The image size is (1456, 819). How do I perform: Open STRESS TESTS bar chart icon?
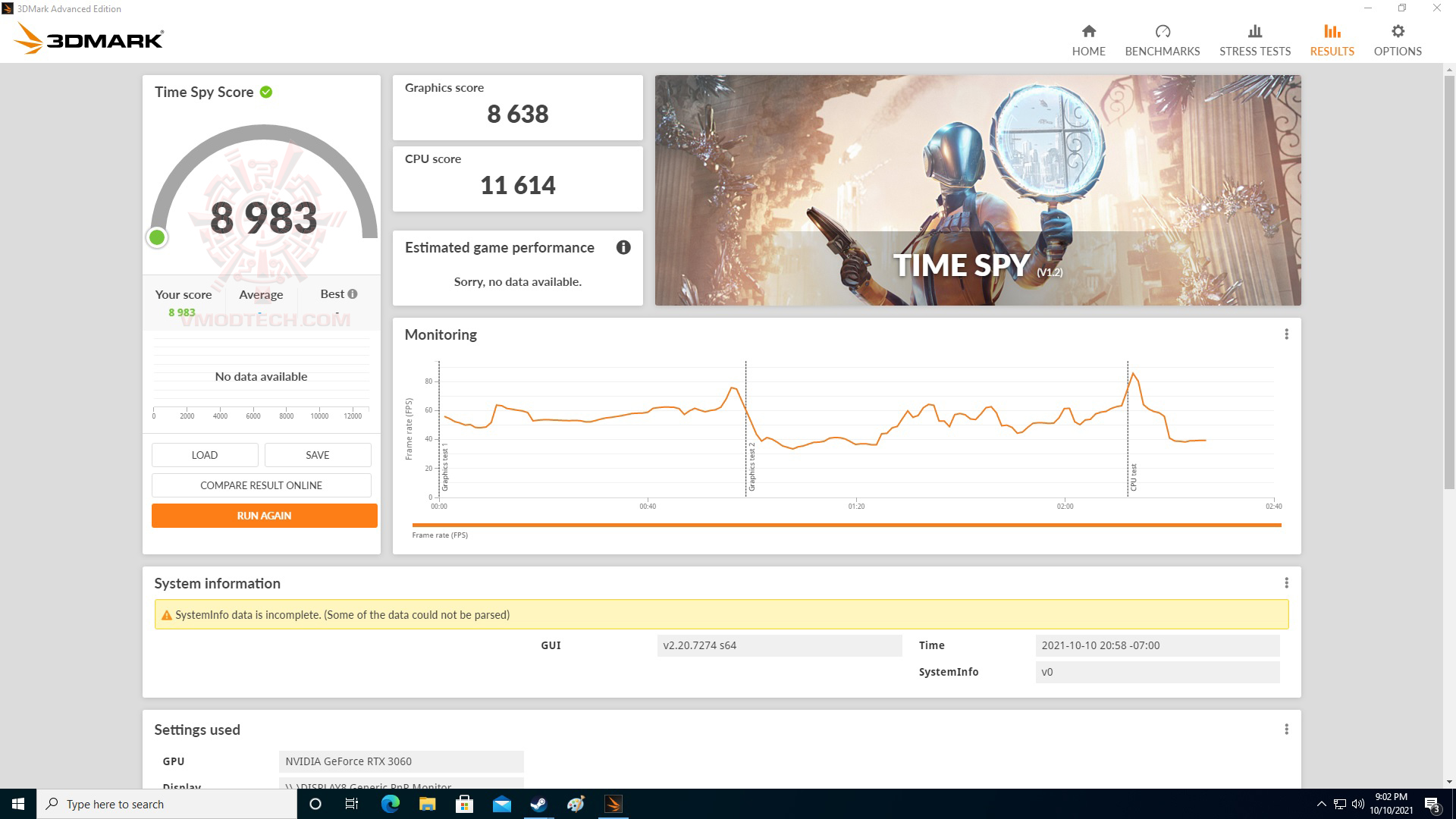[1254, 31]
